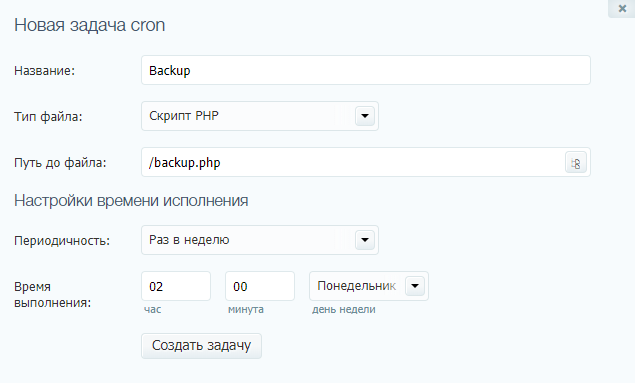
Task: Click the Тип файла: label
Action: [x=48, y=117]
